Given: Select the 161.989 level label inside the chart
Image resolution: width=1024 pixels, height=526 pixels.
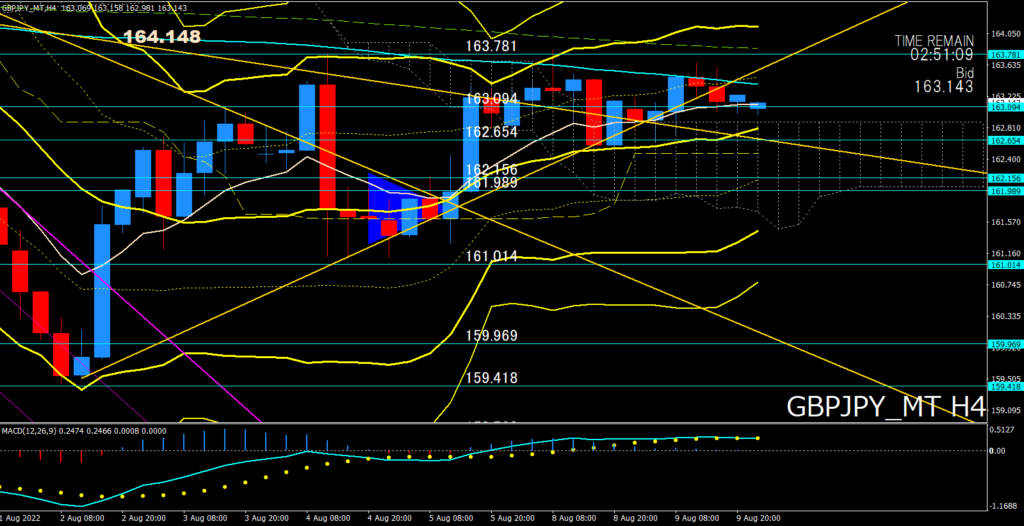Looking at the screenshot, I should click(x=492, y=182).
